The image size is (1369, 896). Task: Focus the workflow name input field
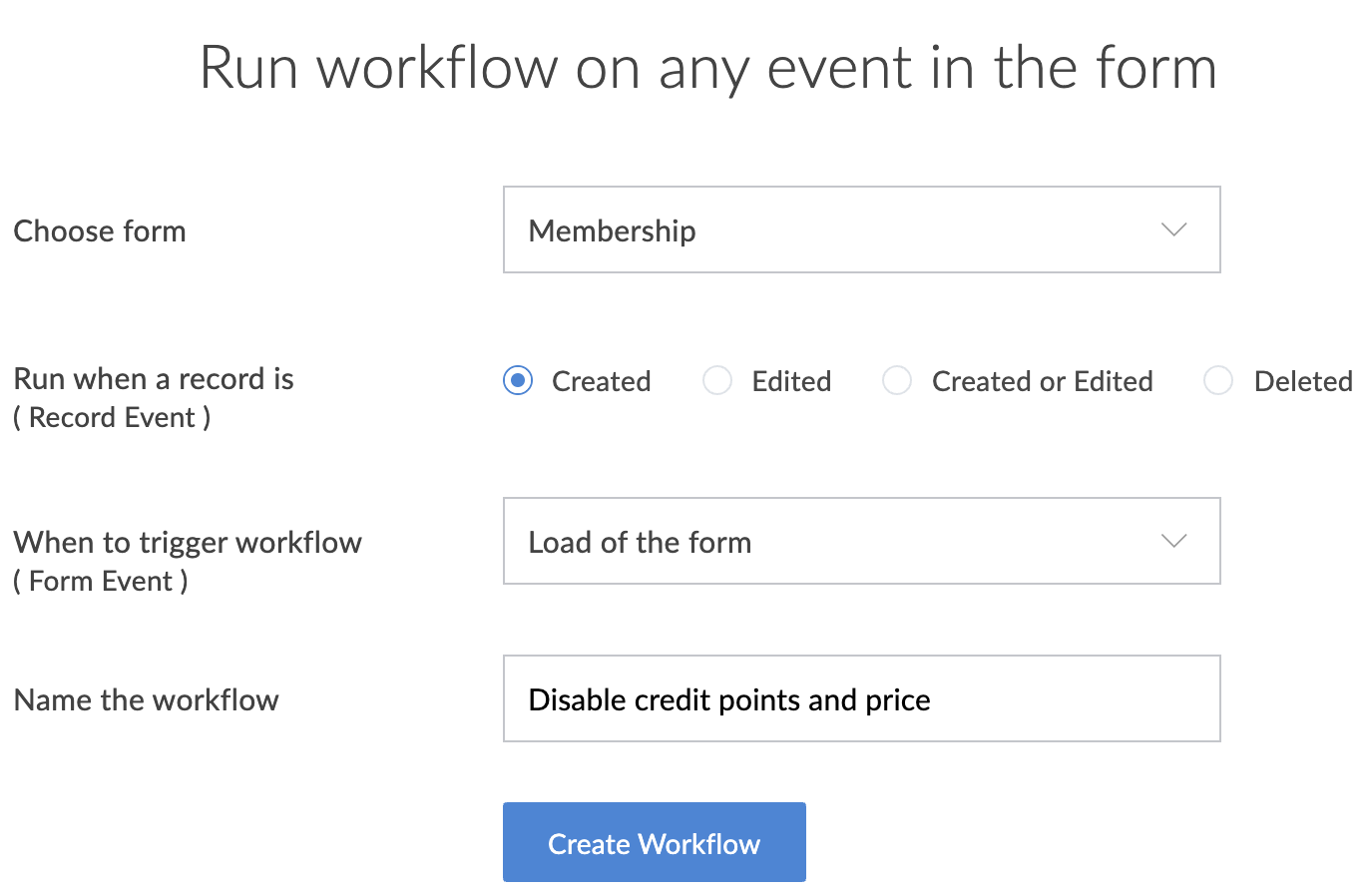click(x=860, y=699)
